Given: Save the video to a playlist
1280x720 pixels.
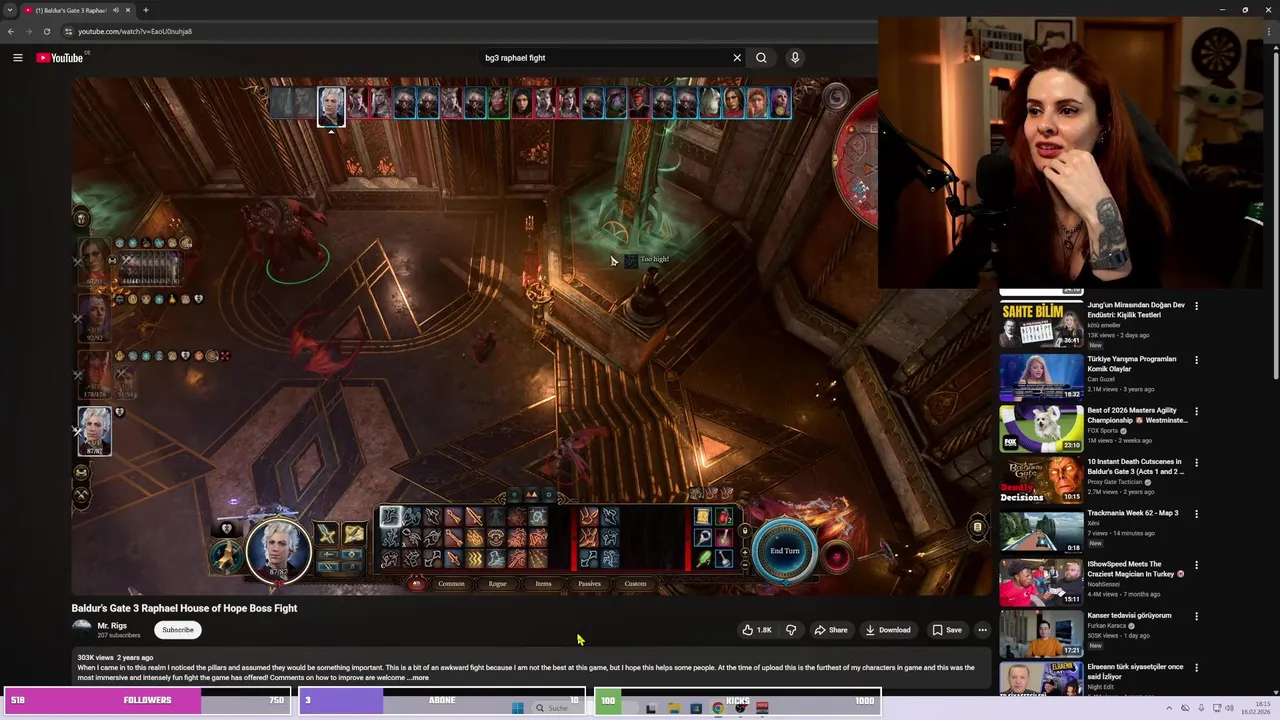Looking at the screenshot, I should coord(946,630).
